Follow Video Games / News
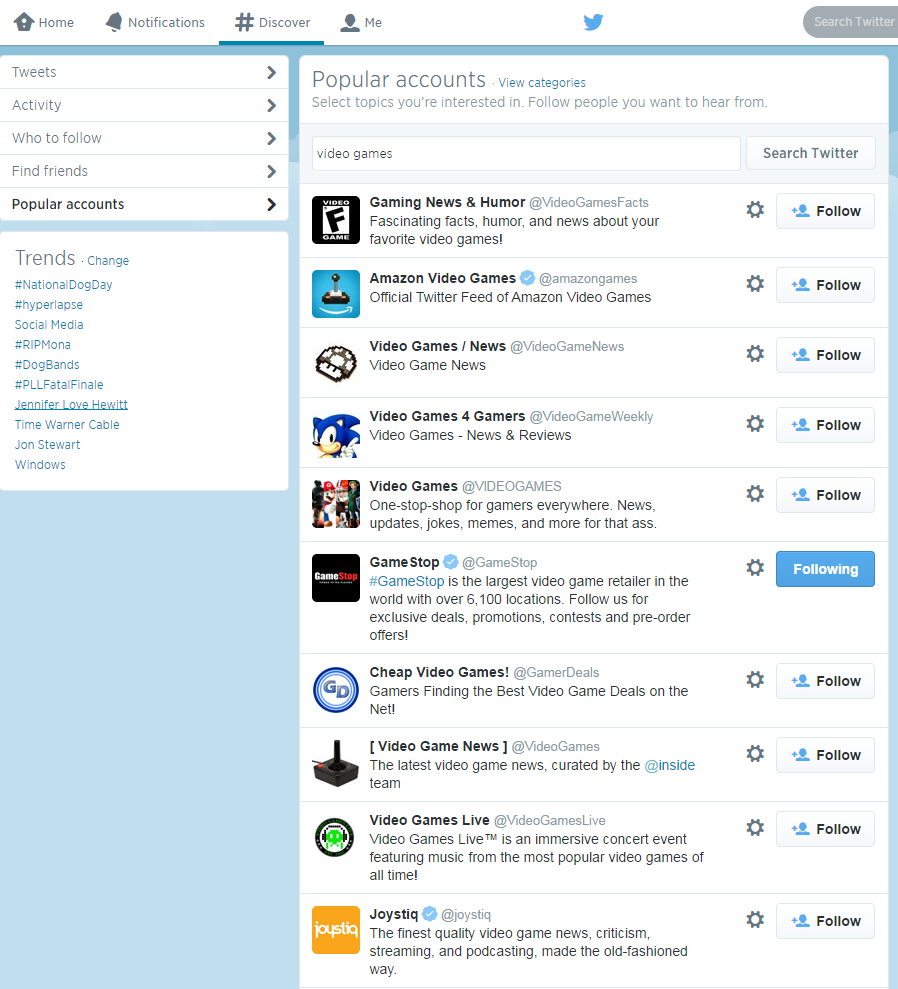The width and height of the screenshot is (898, 989). [825, 354]
